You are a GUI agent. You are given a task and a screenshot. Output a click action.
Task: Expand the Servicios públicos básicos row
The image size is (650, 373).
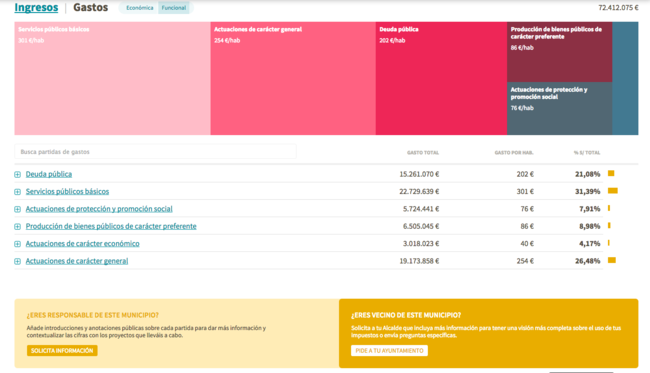17,192
